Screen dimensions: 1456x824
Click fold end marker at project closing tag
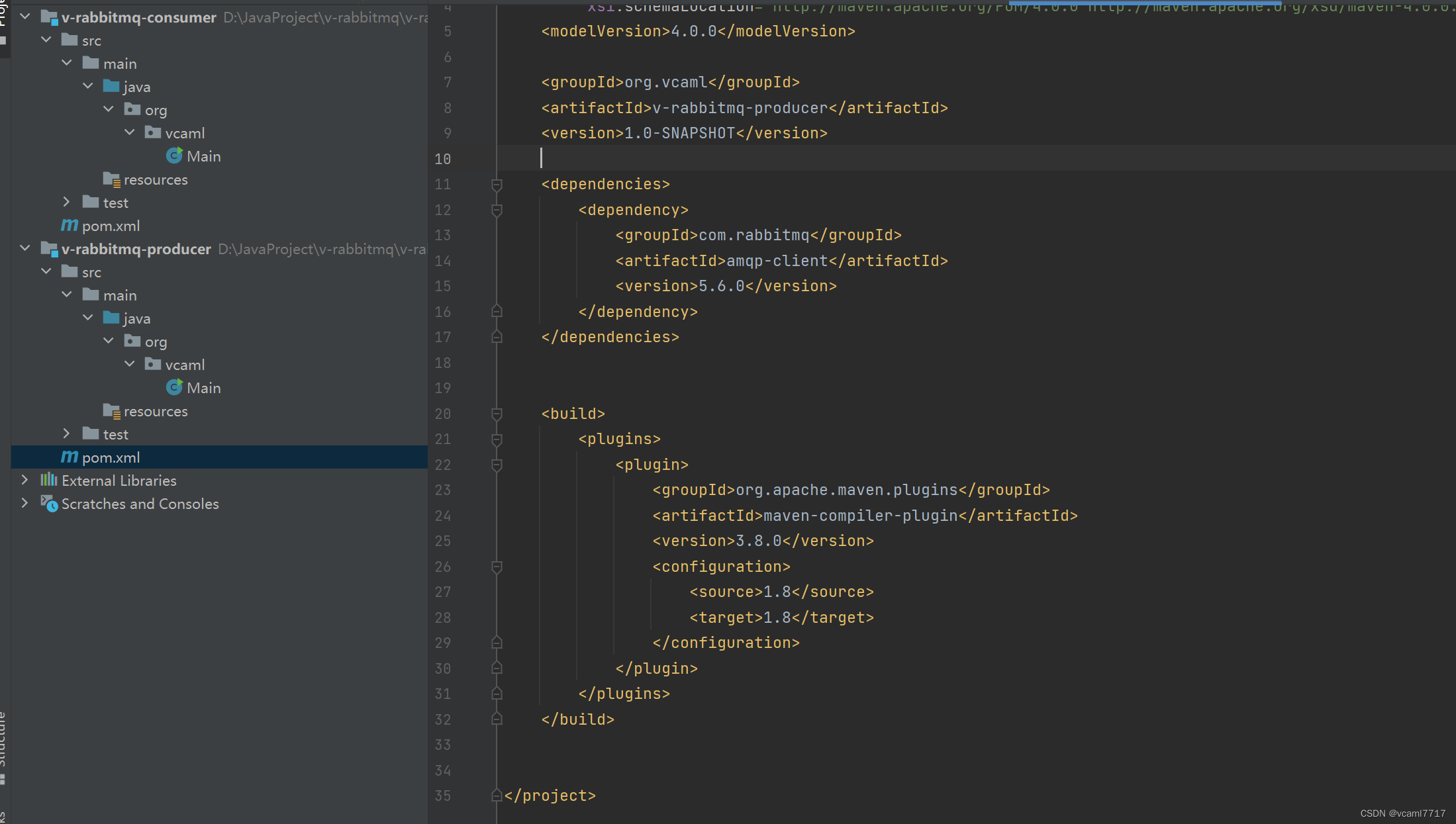(497, 796)
